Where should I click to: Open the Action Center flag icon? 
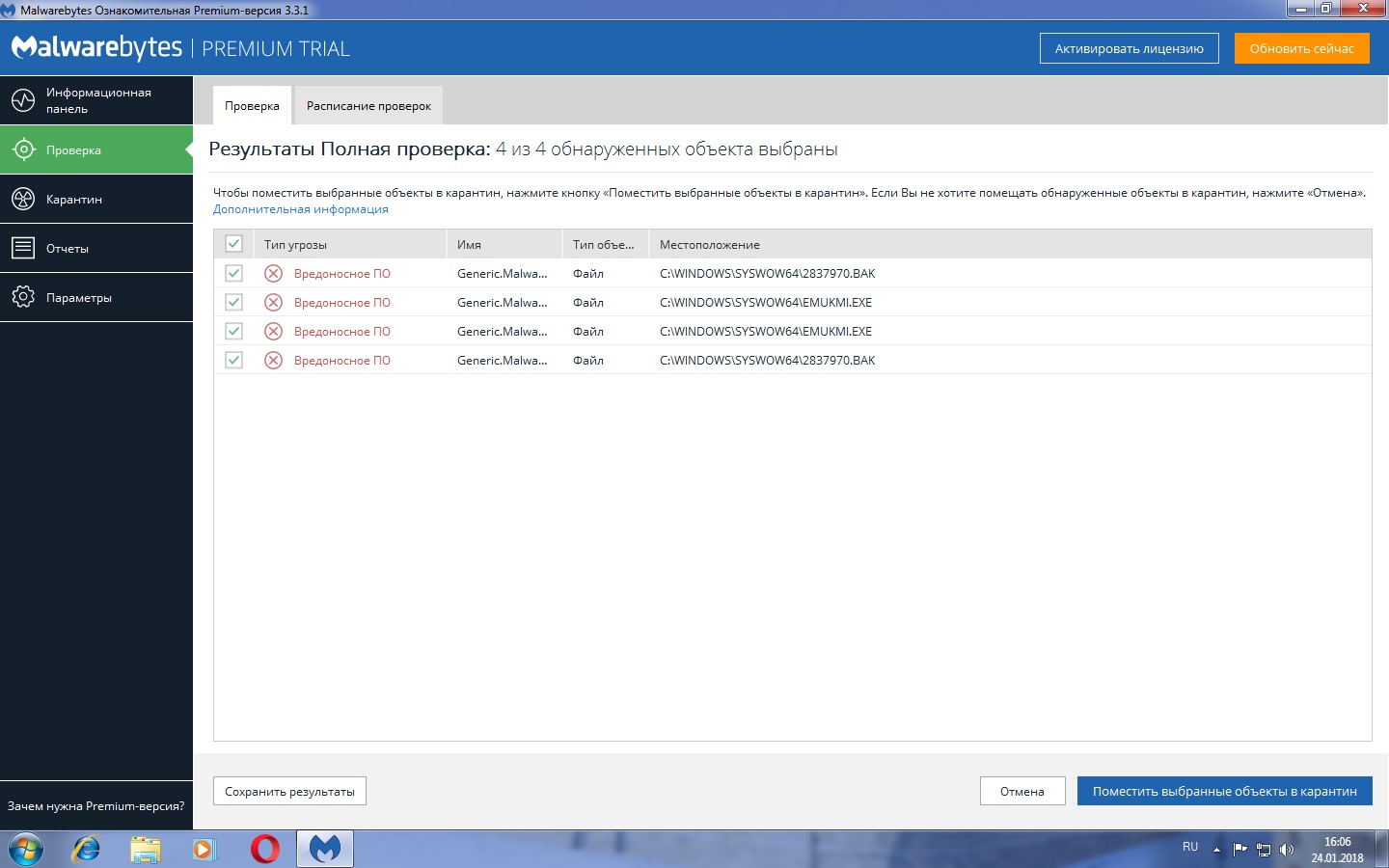pyautogui.click(x=1240, y=850)
